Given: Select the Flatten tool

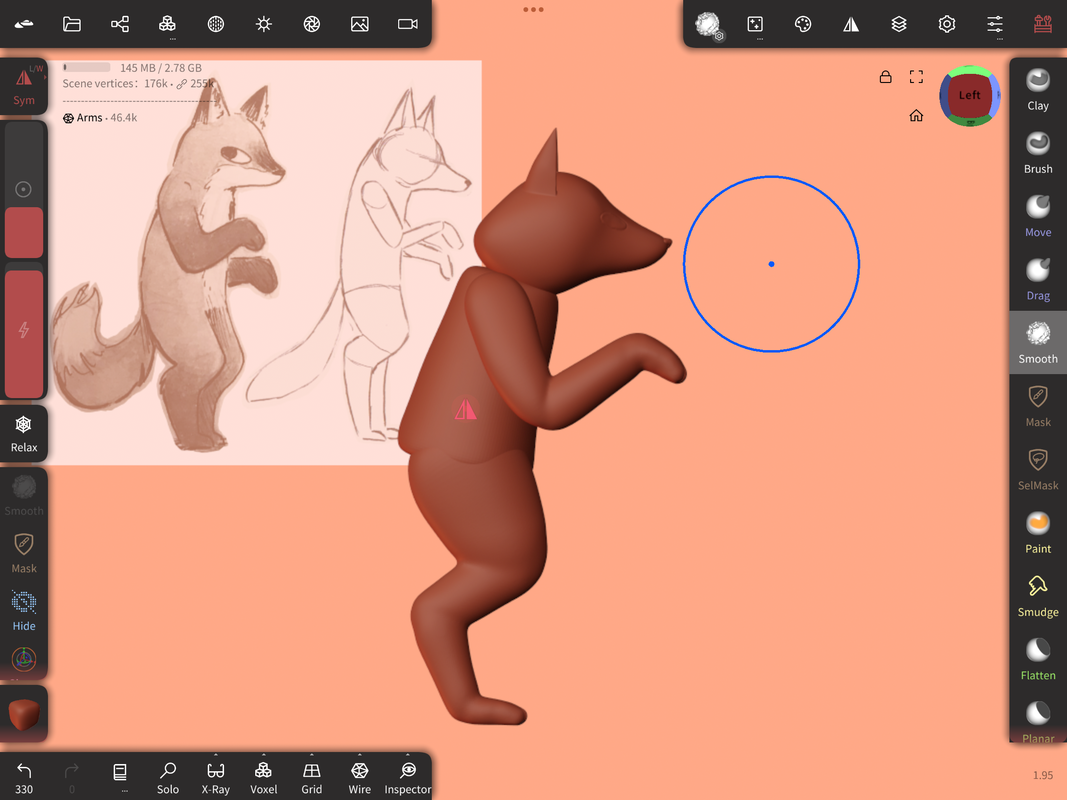Looking at the screenshot, I should click(1038, 659).
